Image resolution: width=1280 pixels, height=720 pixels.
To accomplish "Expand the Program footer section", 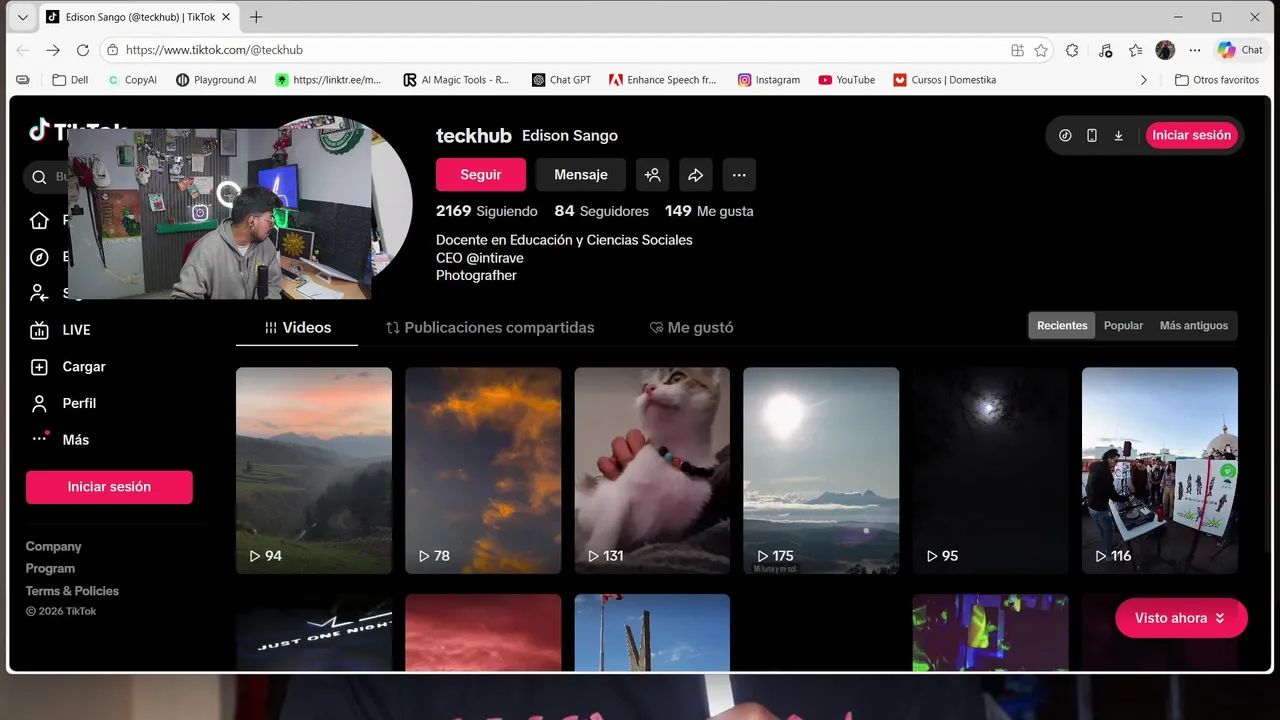I will [x=50, y=568].
